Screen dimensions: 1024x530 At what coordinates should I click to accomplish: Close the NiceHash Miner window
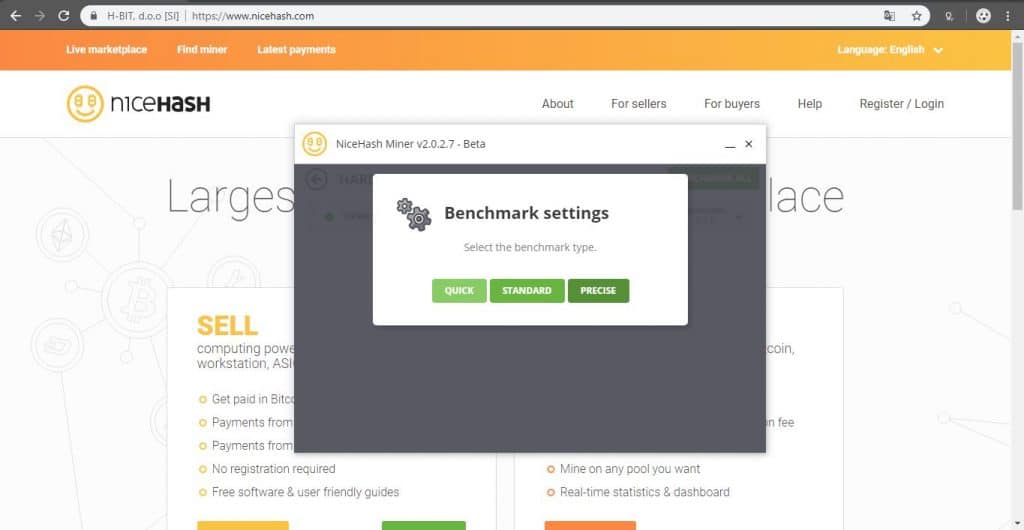749,144
